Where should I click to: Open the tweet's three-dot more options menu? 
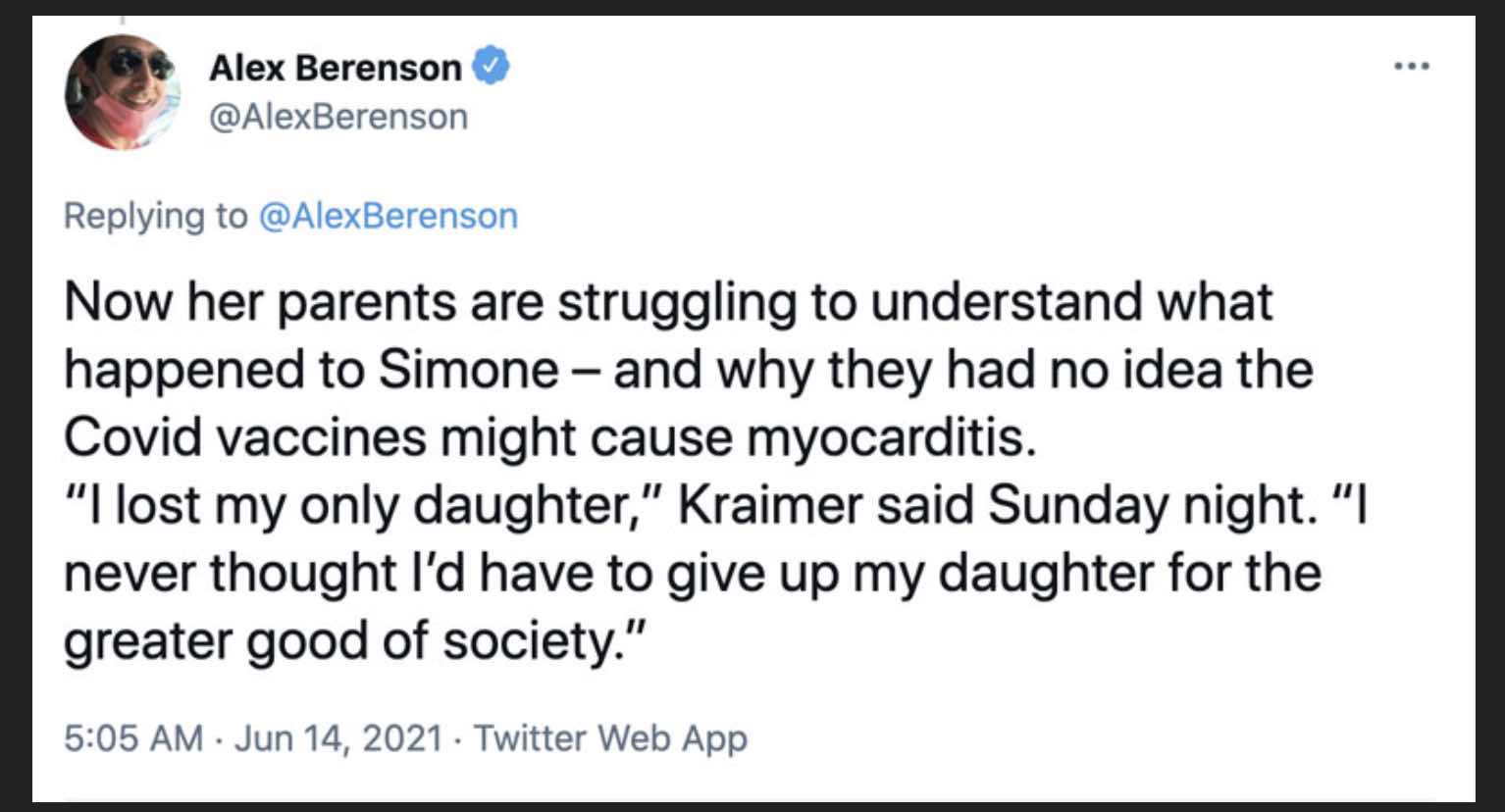point(1412,67)
